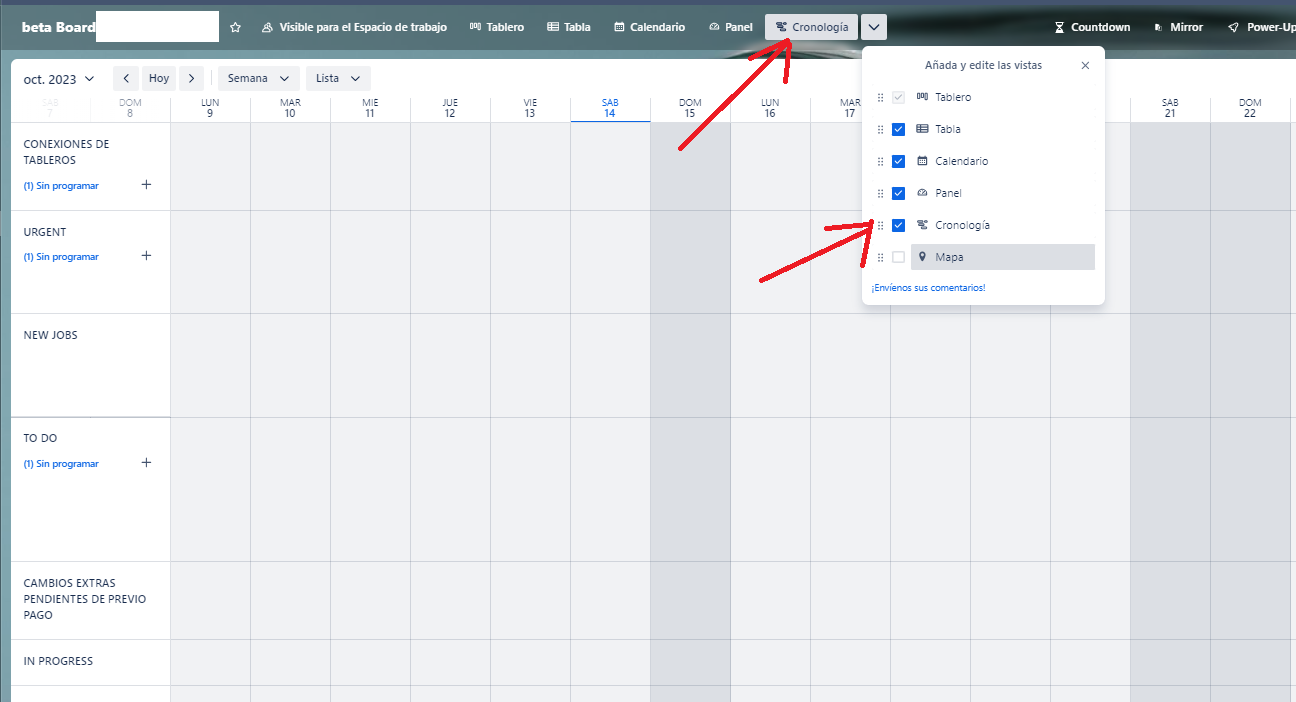Switch to the Tablero view
The height and width of the screenshot is (702, 1296).
497,27
